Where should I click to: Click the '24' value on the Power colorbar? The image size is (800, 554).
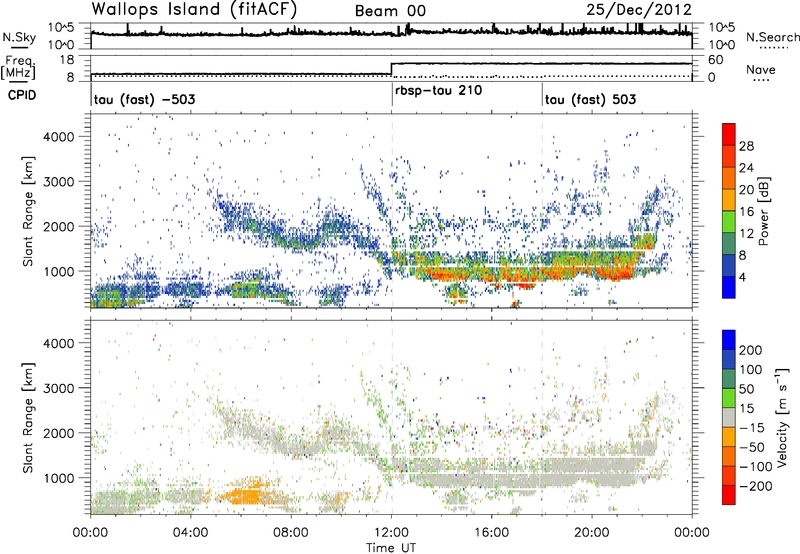click(746, 168)
